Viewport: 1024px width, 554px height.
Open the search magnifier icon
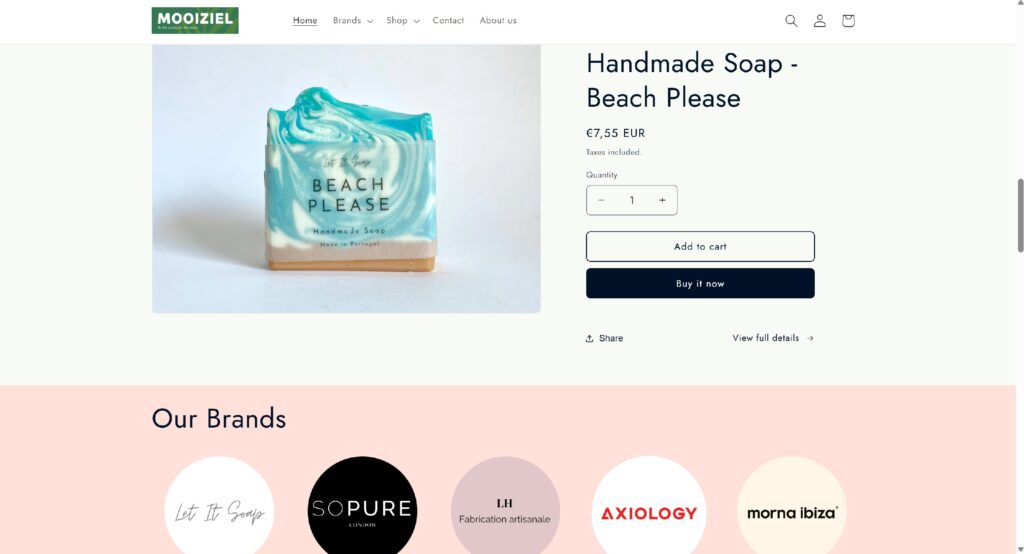tap(791, 21)
